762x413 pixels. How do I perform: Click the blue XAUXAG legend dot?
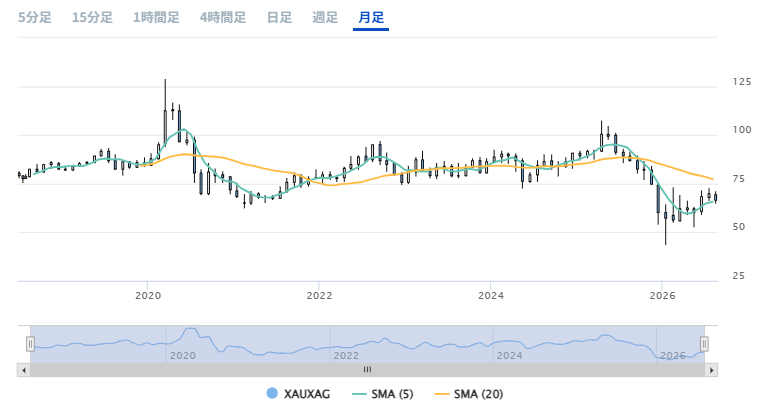pyautogui.click(x=272, y=394)
